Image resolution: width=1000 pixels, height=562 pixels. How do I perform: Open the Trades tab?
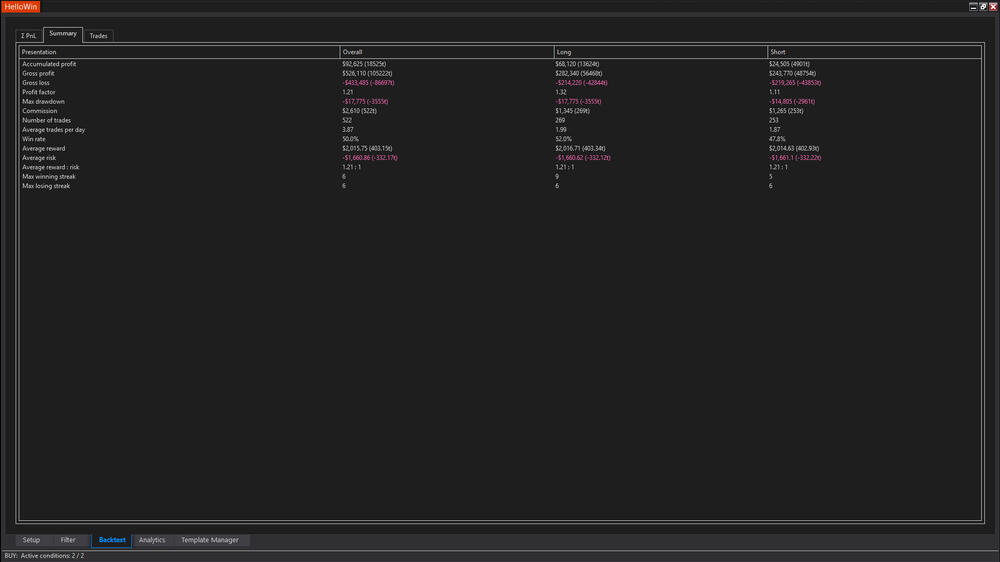pos(98,36)
